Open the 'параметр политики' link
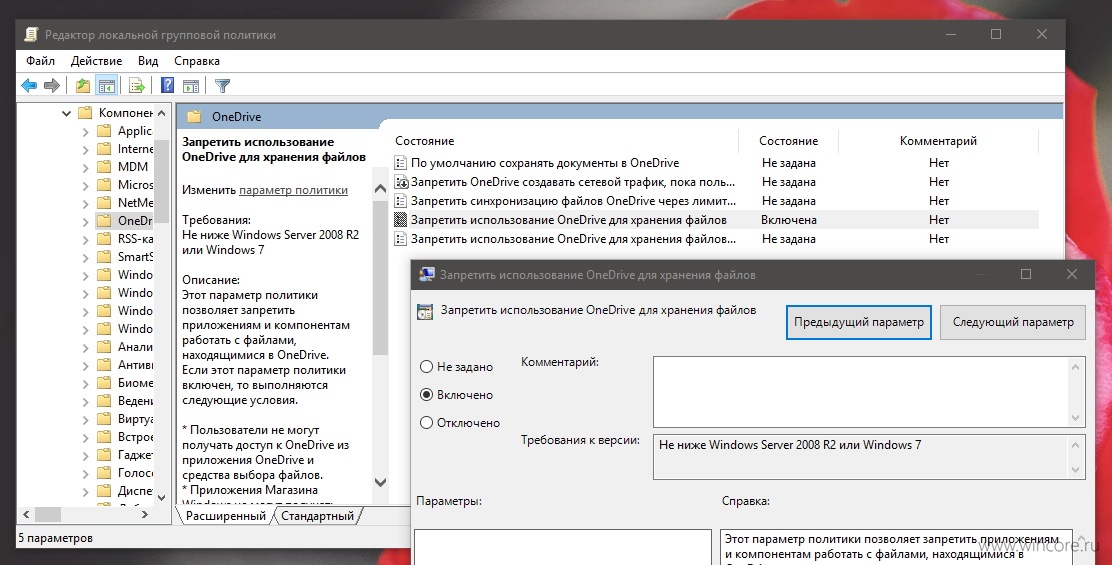 [294, 190]
